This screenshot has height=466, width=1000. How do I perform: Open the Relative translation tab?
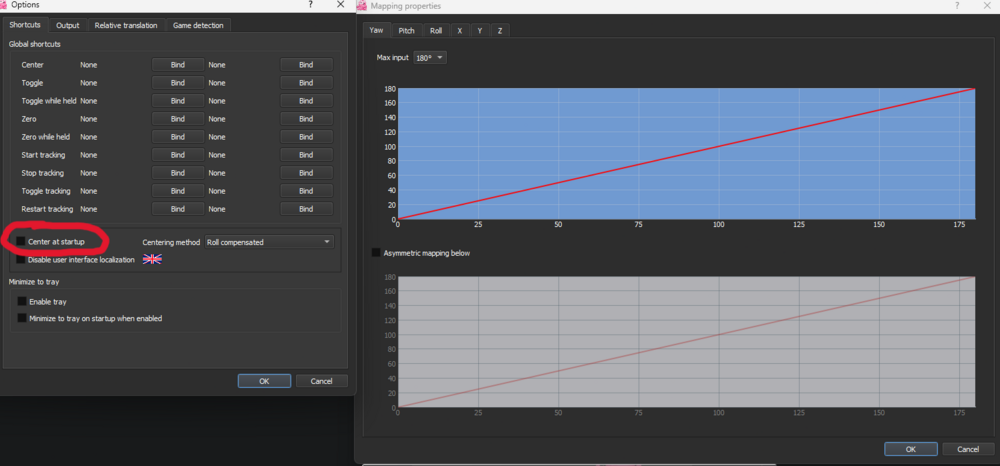(126, 25)
